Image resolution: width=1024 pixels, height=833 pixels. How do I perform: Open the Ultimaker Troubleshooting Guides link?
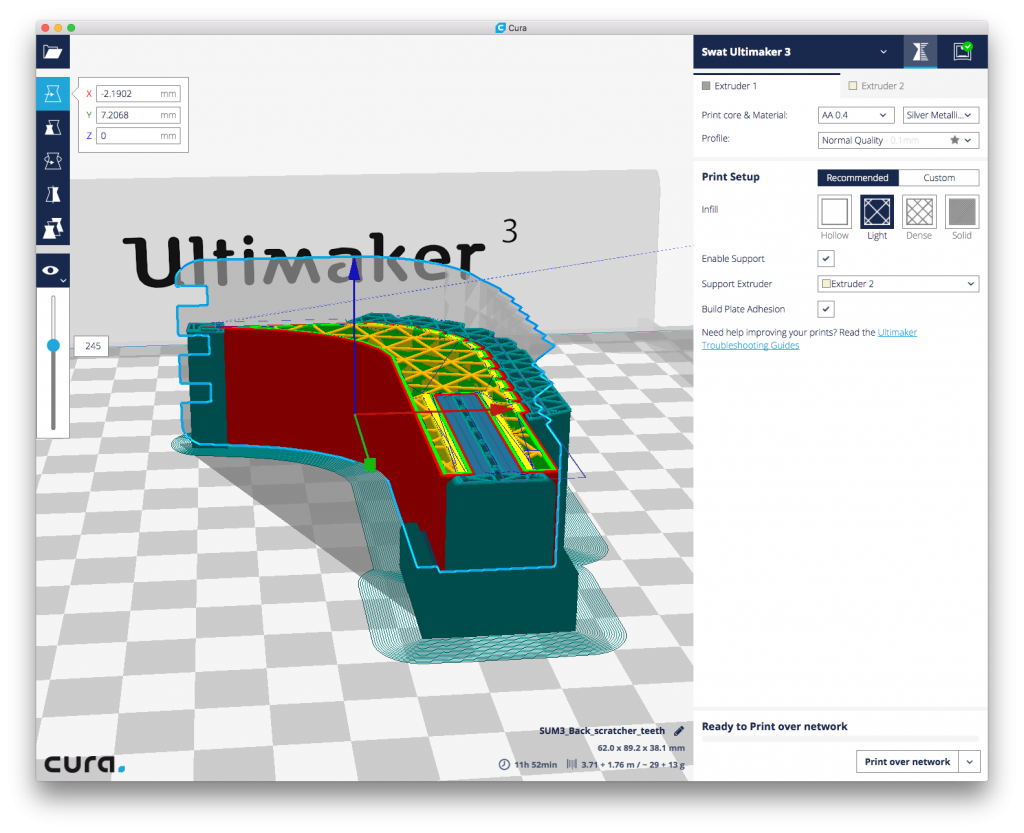tap(809, 339)
